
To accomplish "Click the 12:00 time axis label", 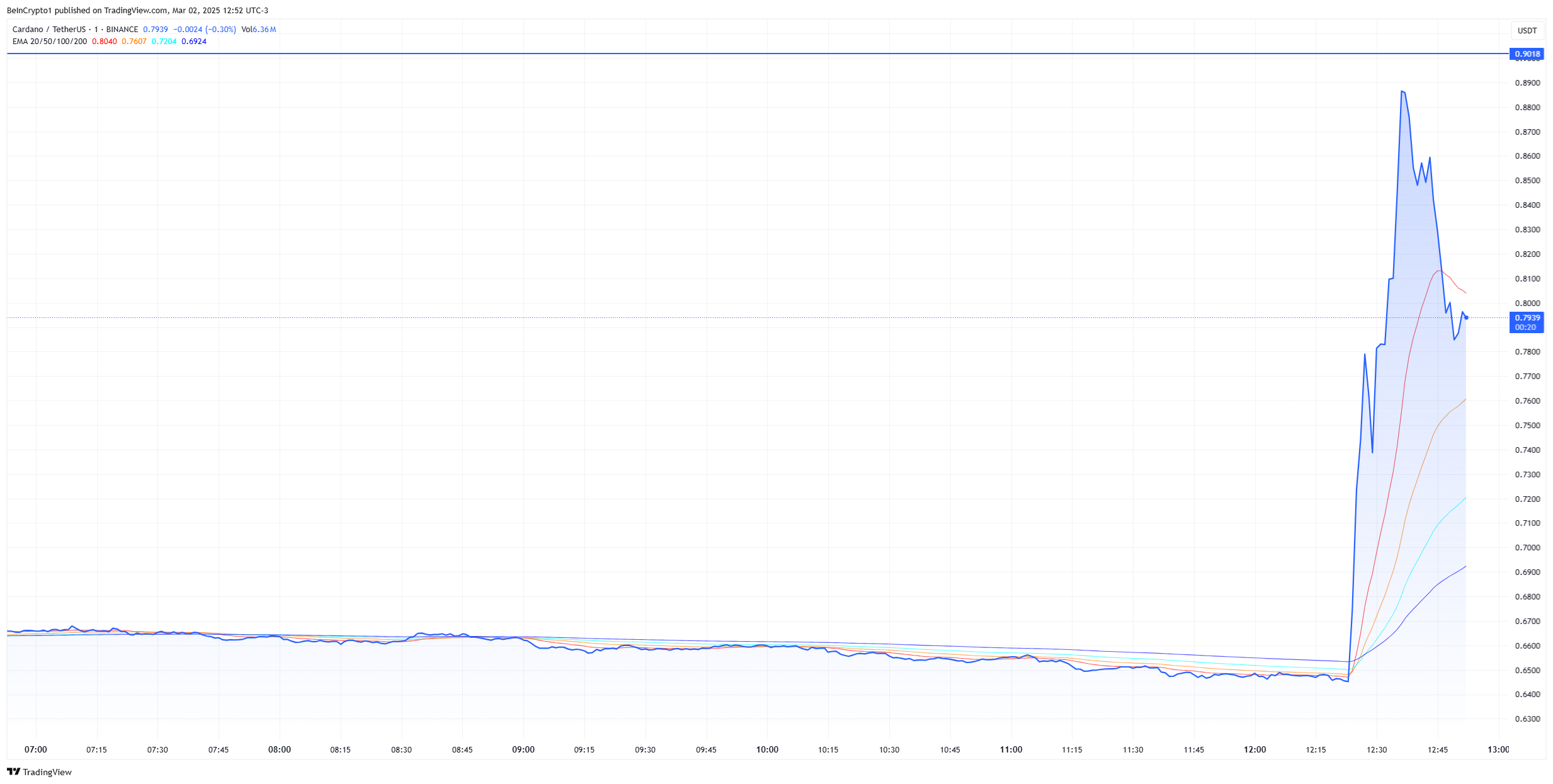I will pos(1254,749).
